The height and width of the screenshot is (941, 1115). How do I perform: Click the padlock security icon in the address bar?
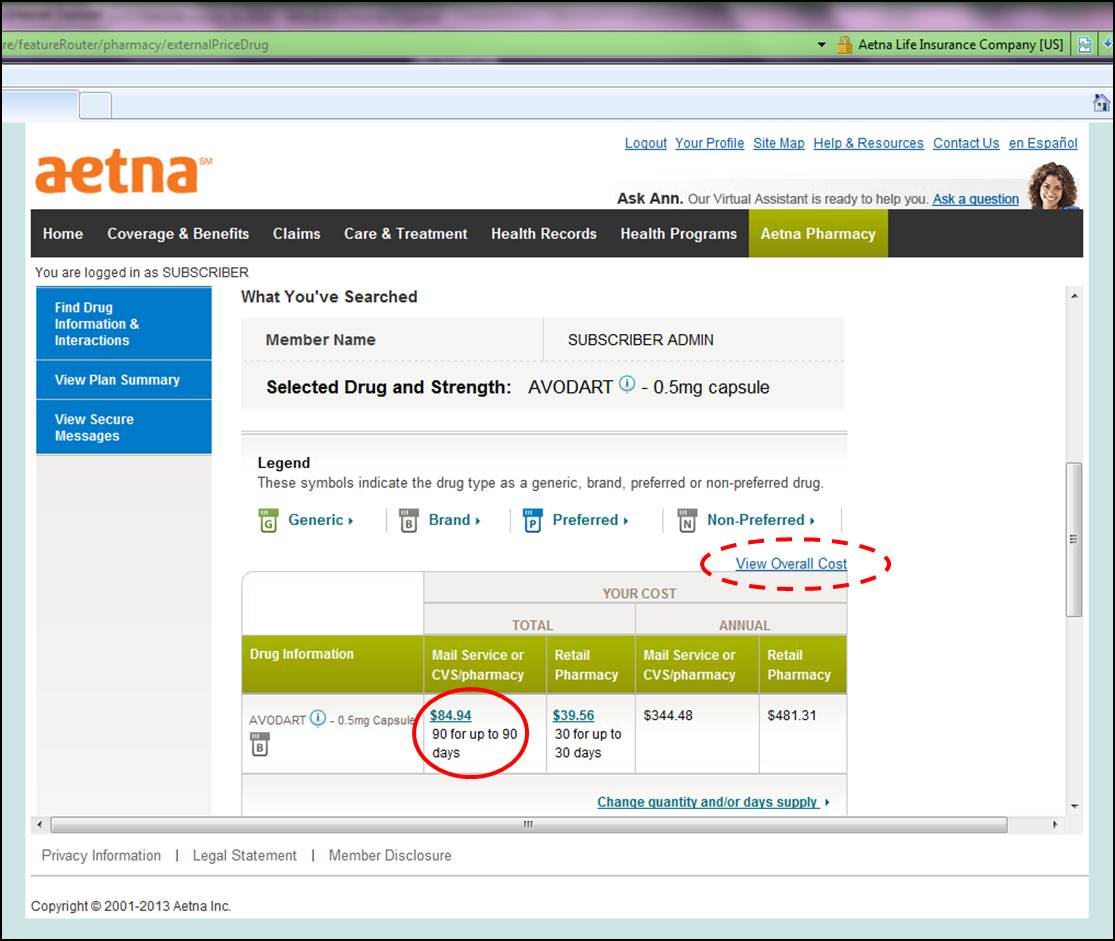point(844,44)
